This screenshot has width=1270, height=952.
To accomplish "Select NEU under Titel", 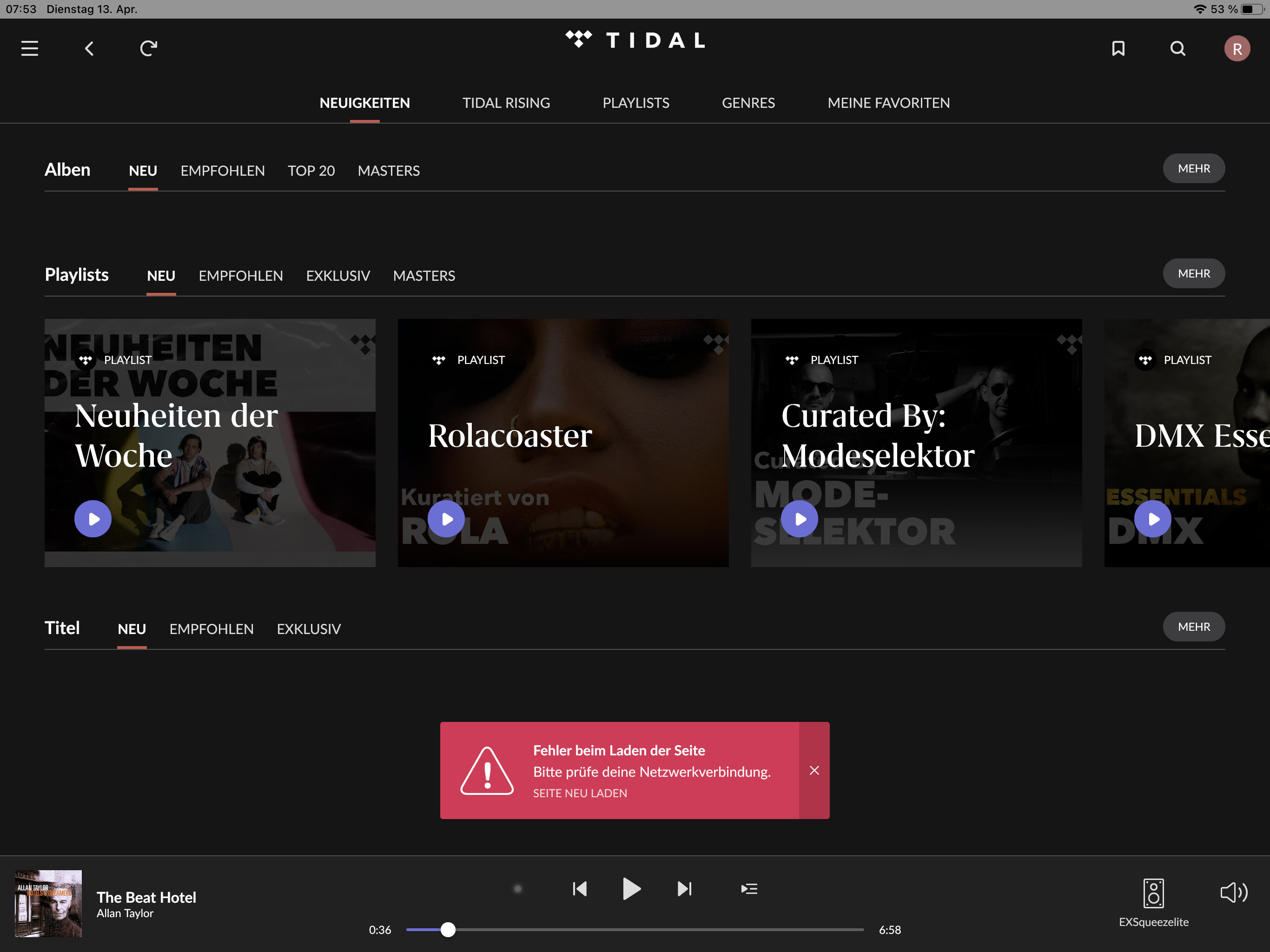I will [x=132, y=629].
